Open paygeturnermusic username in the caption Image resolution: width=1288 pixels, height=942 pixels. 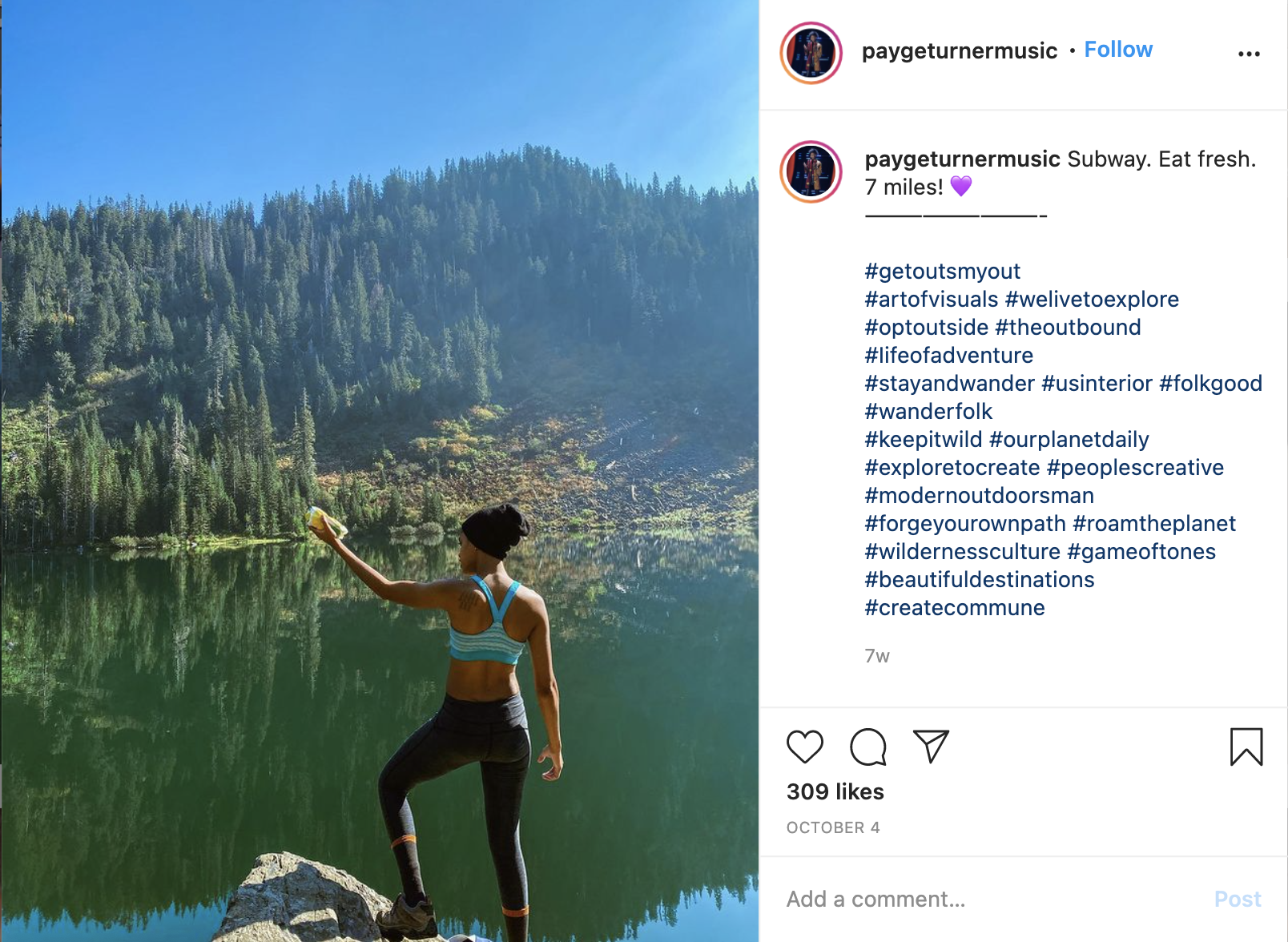pos(962,159)
